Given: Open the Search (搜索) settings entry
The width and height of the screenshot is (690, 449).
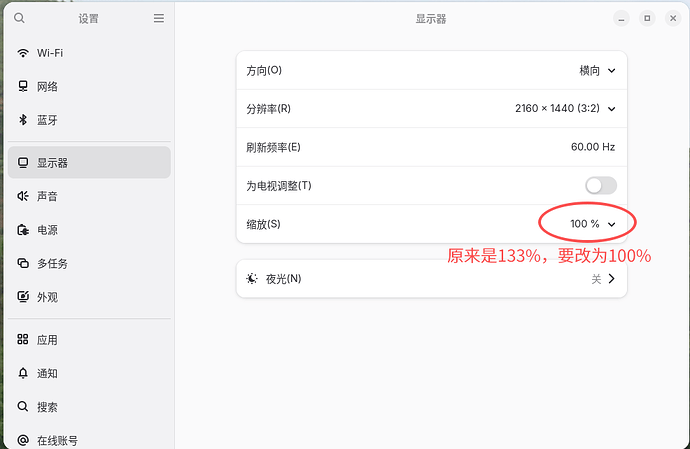Looking at the screenshot, I should point(47,407).
